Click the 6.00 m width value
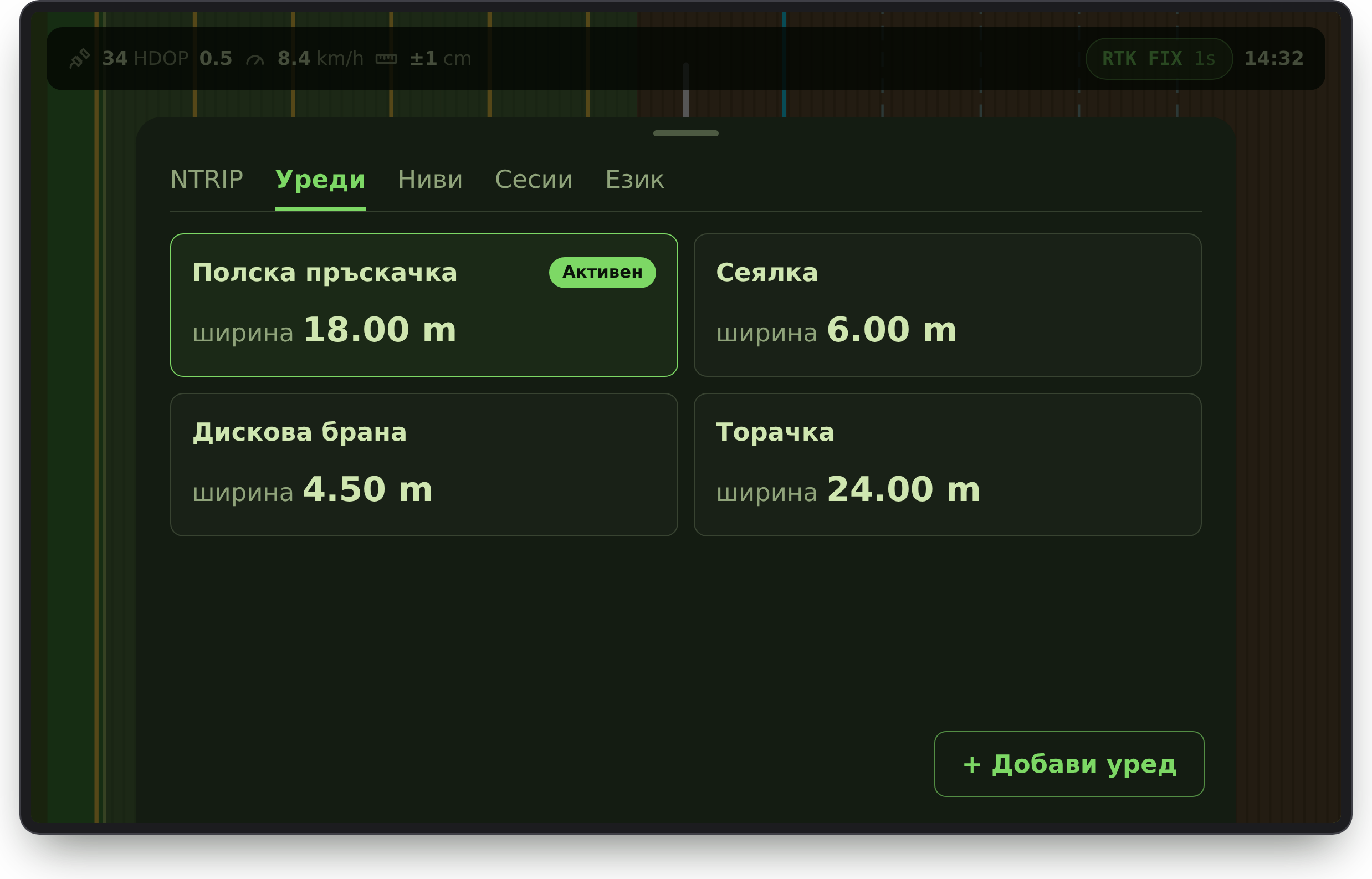 [892, 330]
